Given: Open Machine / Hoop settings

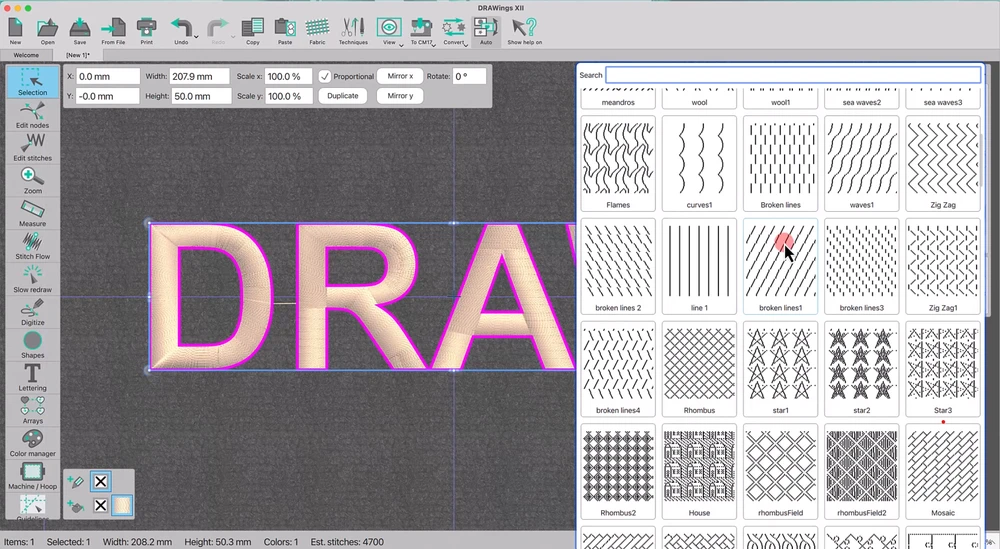Looking at the screenshot, I should click(x=33, y=476).
